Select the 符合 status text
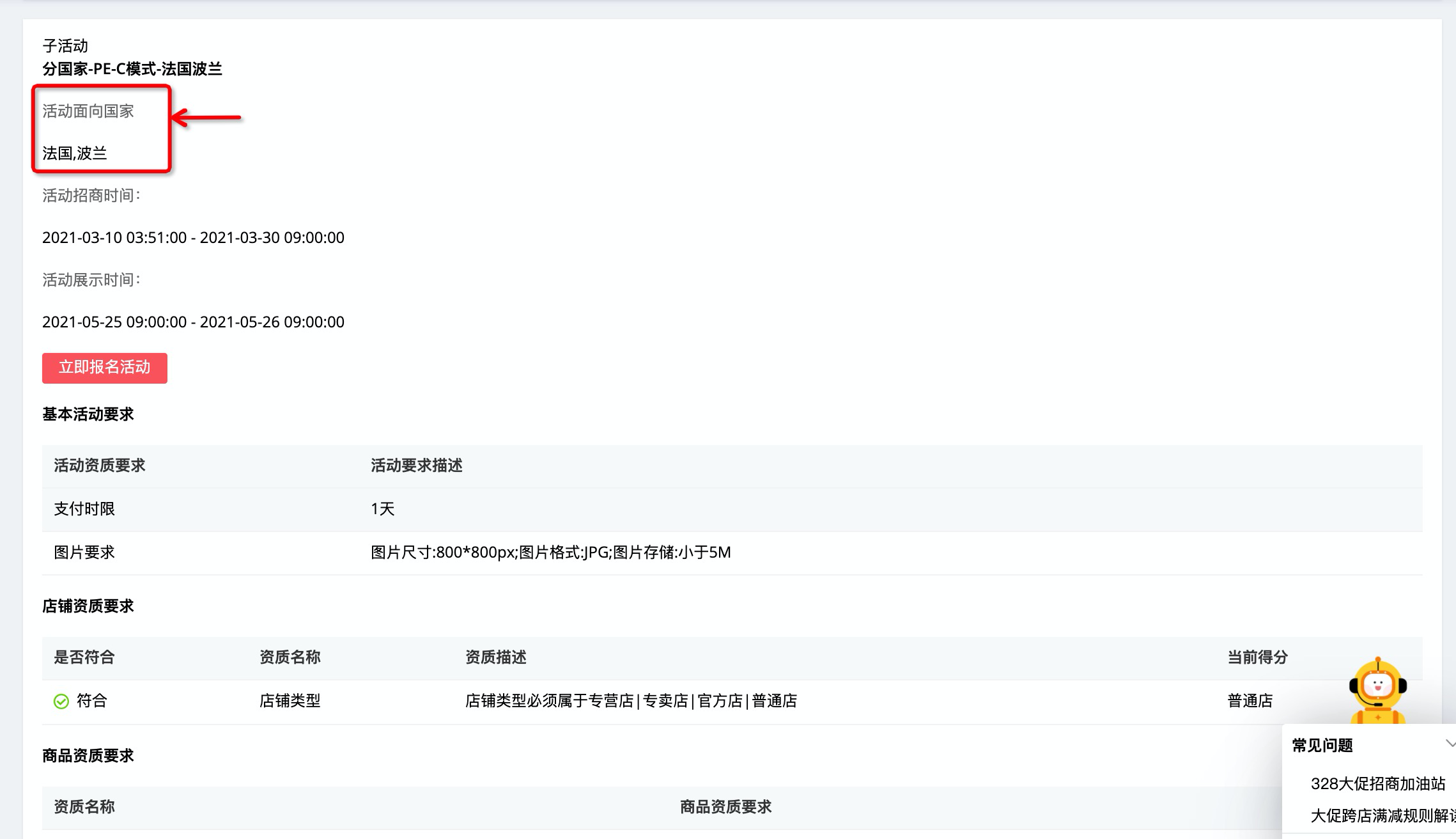 (x=92, y=701)
